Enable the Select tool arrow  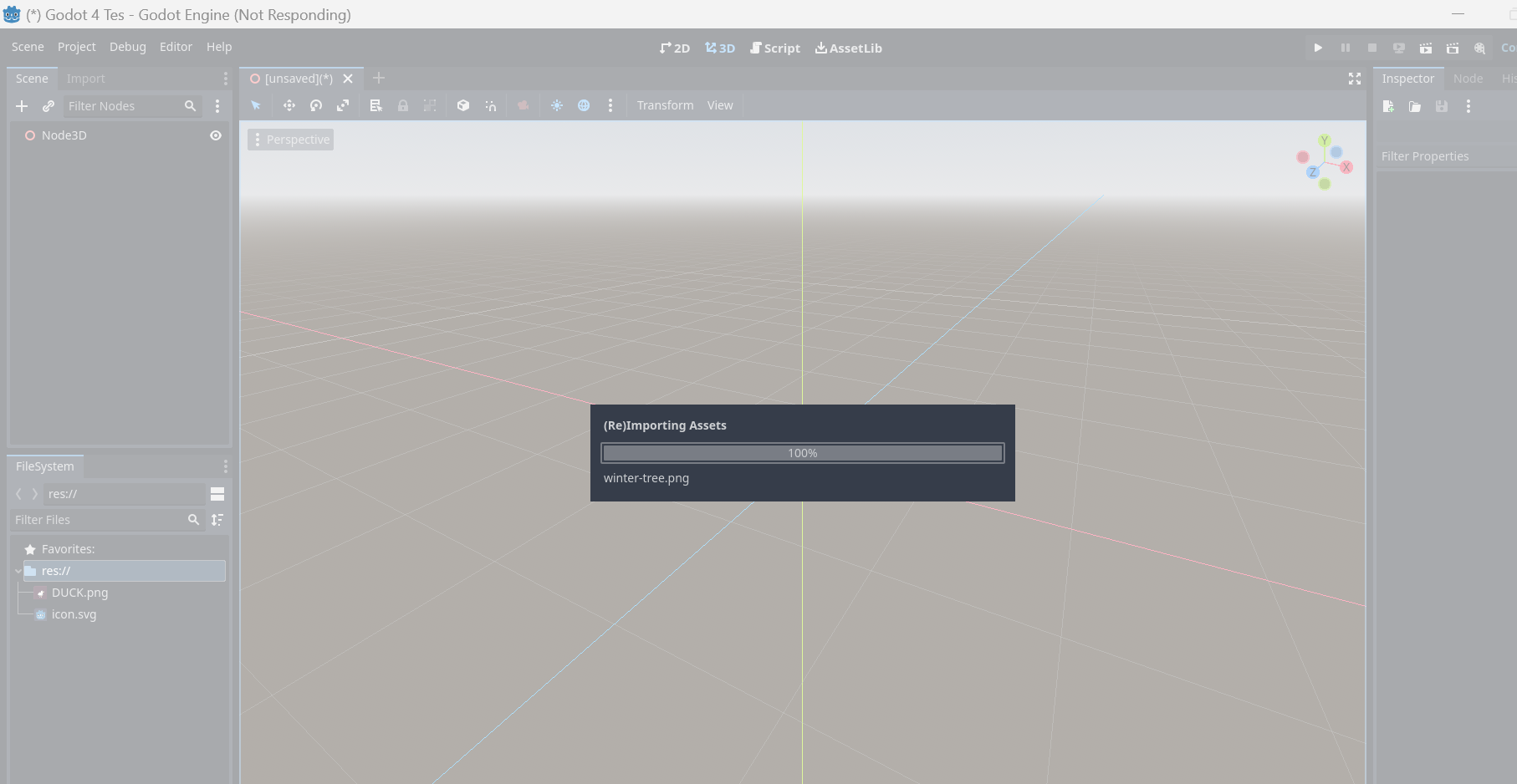pyautogui.click(x=256, y=105)
